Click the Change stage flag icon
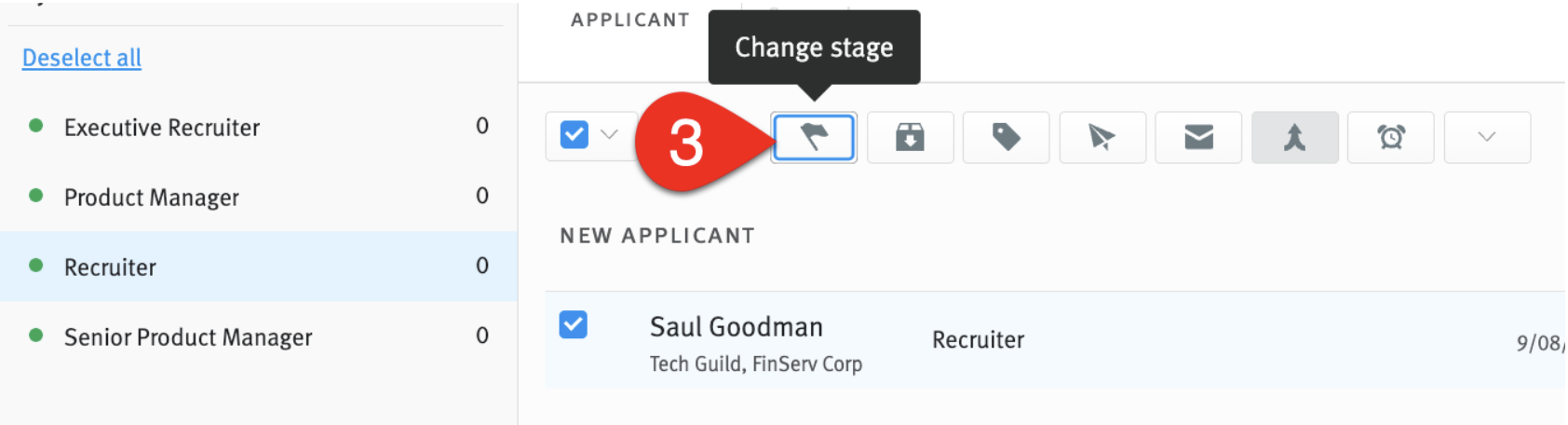 point(814,138)
